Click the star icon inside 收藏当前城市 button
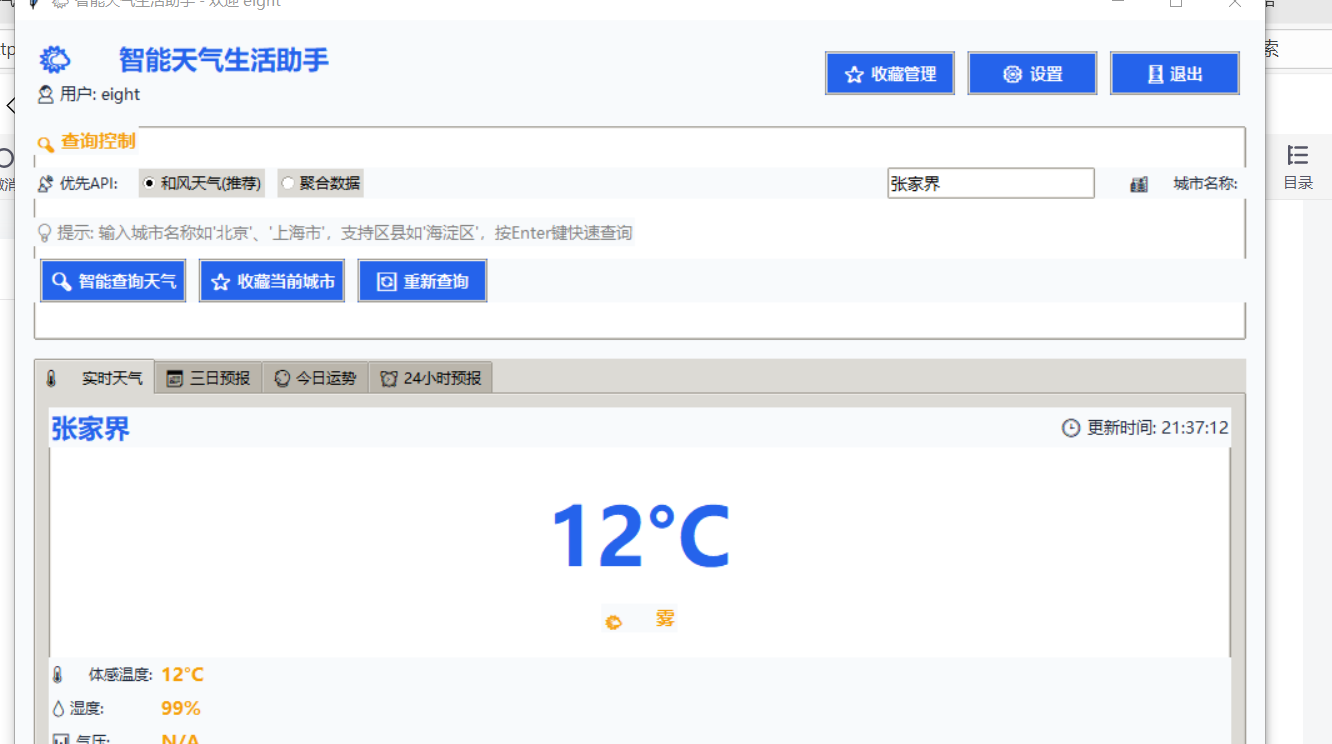This screenshot has width=1332, height=744. 219,281
